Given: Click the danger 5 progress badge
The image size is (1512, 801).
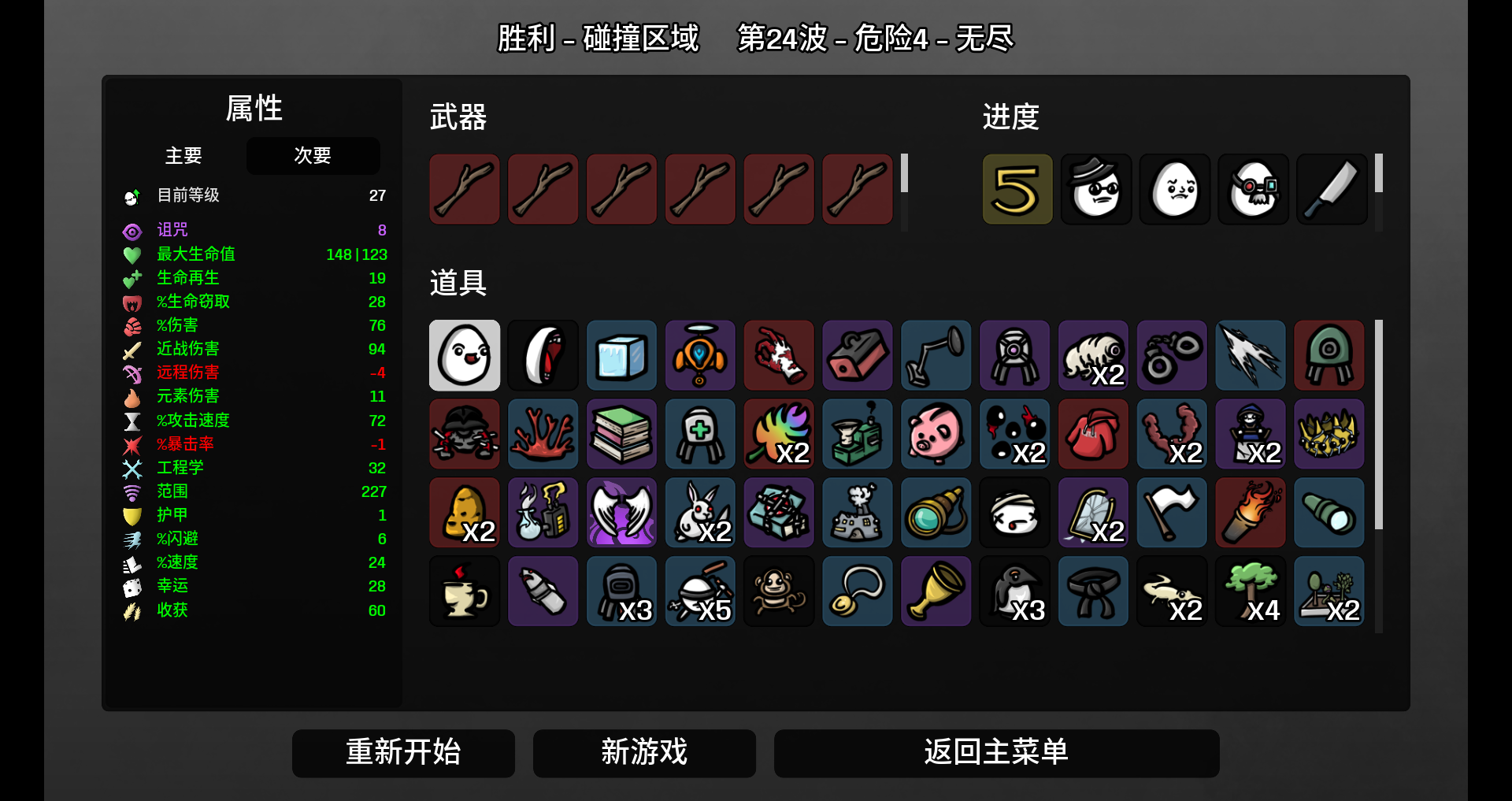Looking at the screenshot, I should tap(1017, 190).
